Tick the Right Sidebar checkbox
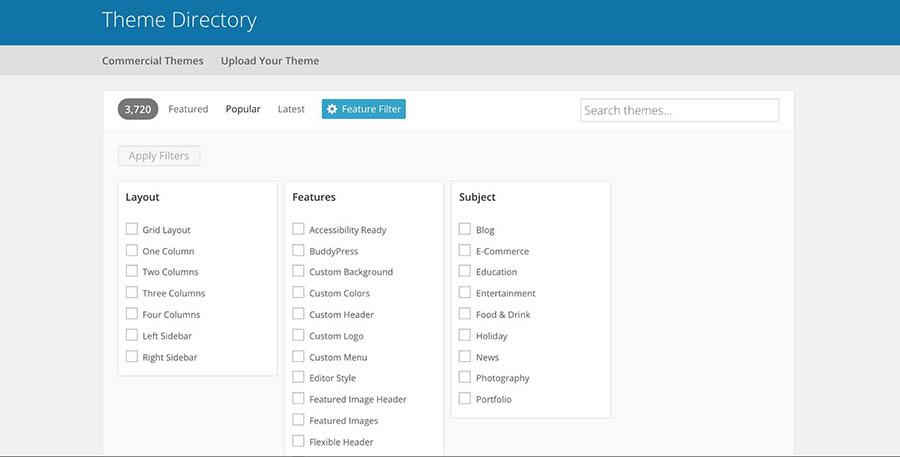 click(x=132, y=357)
